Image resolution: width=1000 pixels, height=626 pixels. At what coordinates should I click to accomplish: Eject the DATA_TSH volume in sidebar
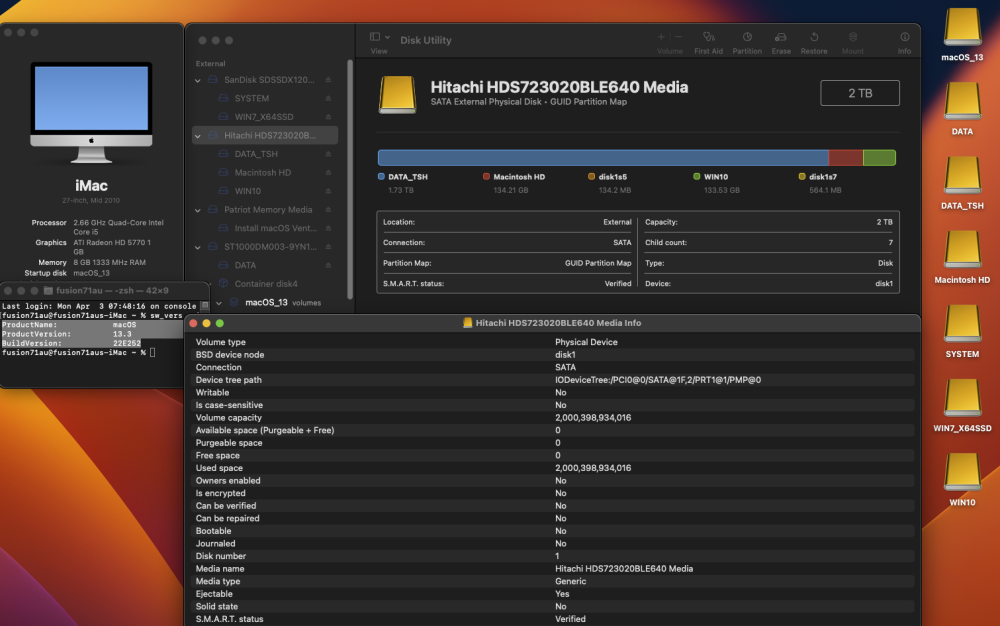(328, 154)
